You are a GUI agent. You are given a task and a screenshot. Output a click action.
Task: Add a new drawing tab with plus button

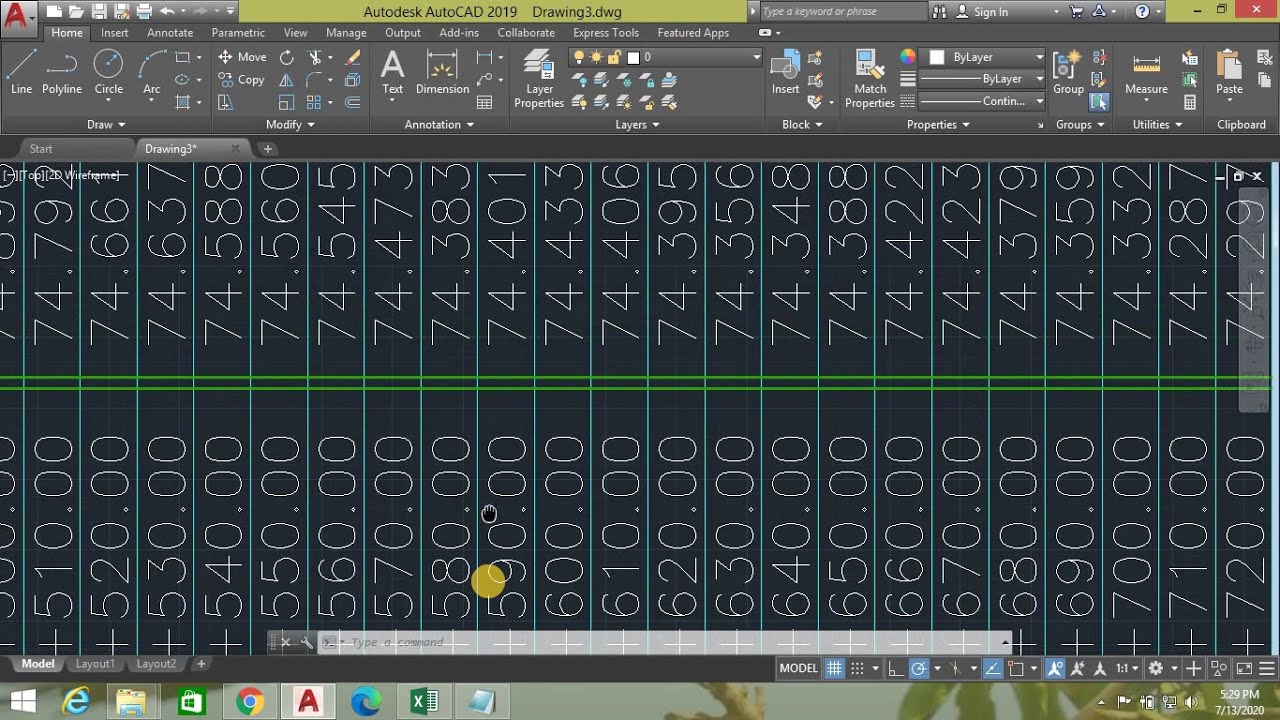[x=267, y=148]
